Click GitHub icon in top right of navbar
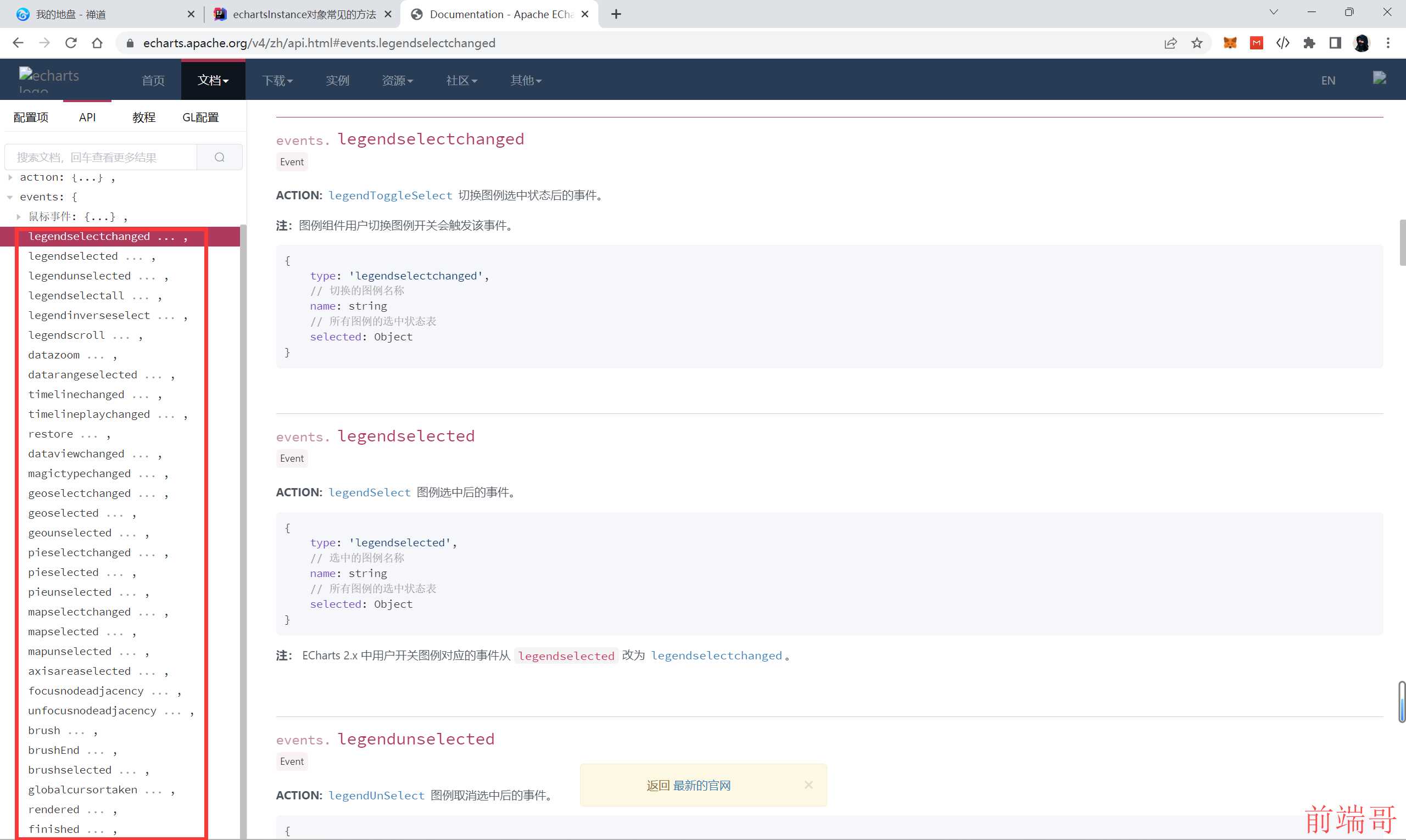The image size is (1406, 840). click(x=1380, y=78)
